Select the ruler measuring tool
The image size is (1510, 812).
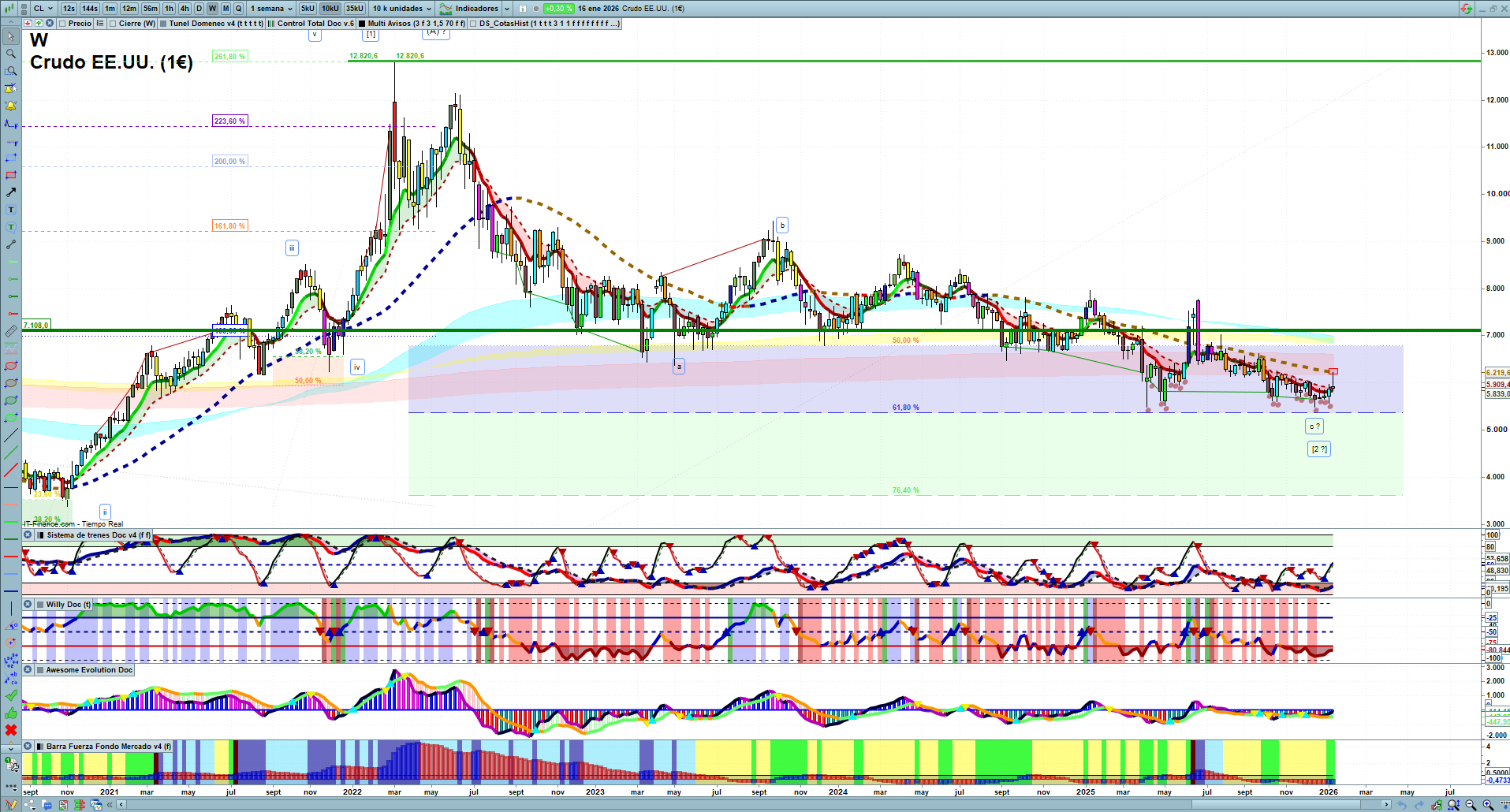click(x=11, y=331)
